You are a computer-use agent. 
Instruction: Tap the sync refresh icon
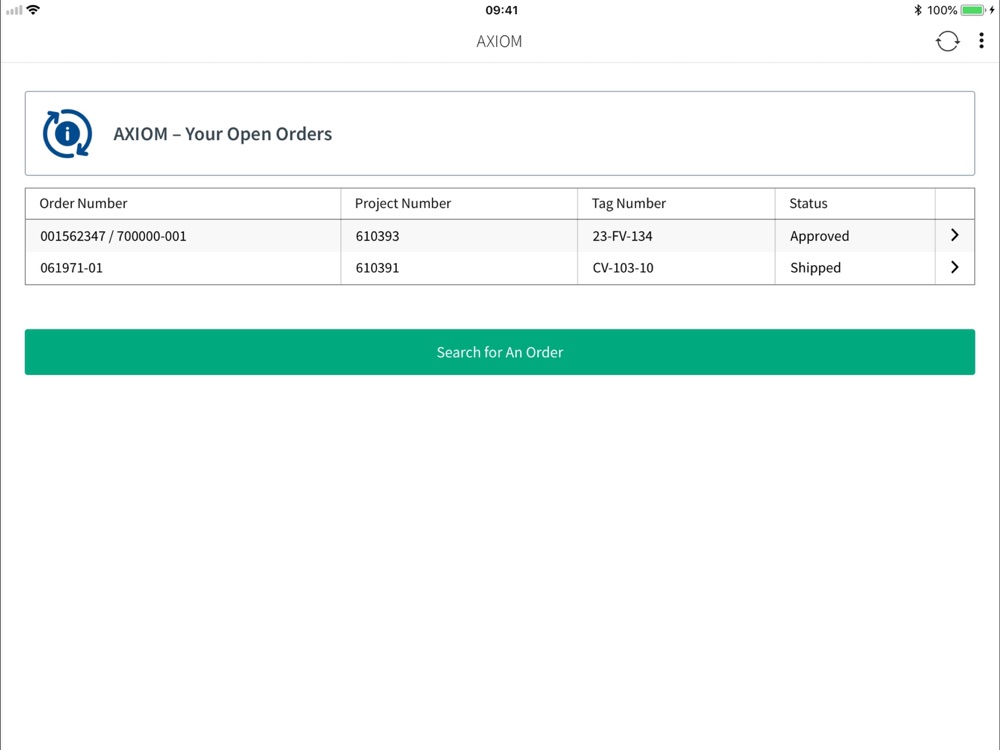coord(947,41)
